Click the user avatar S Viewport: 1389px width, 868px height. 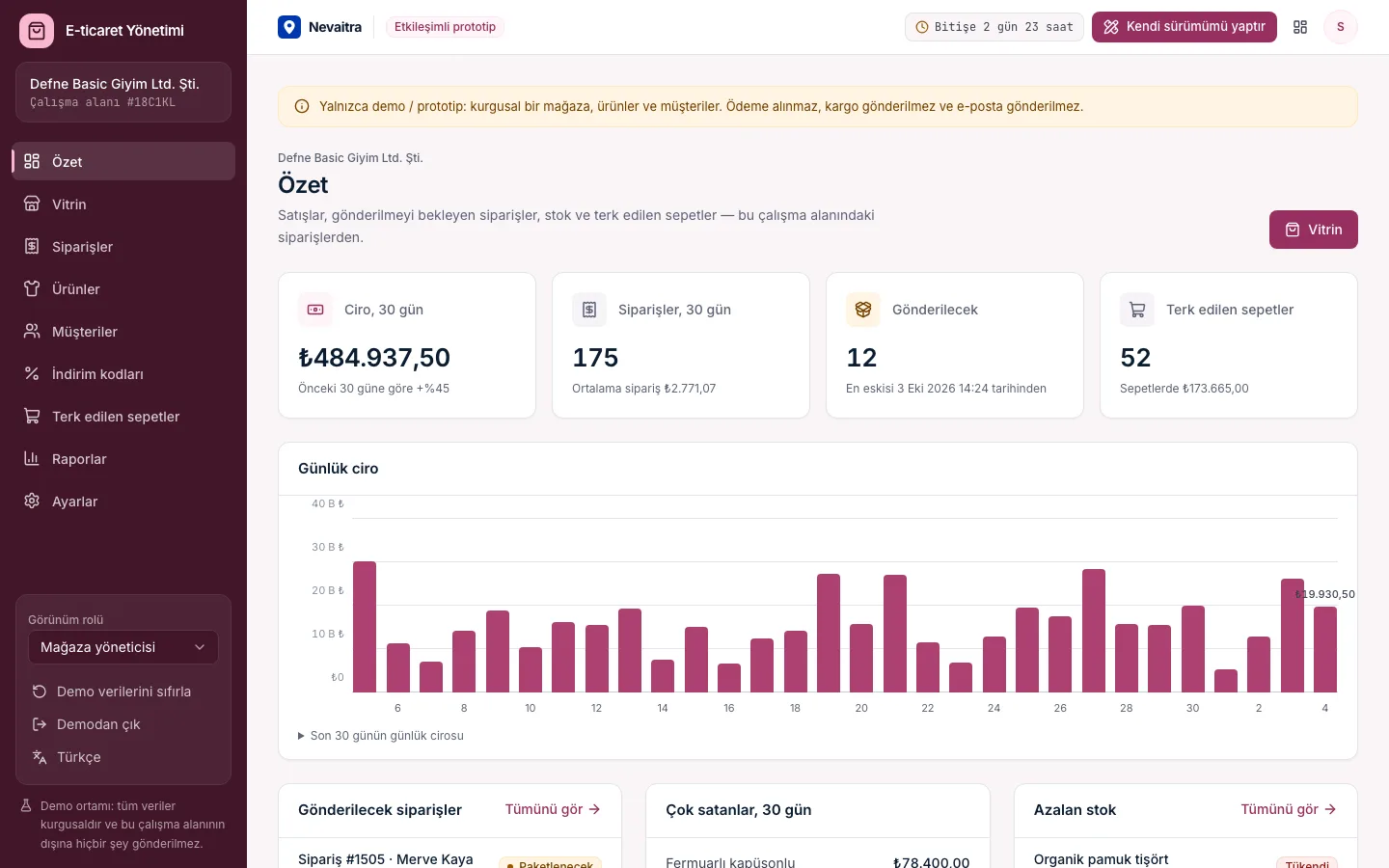click(x=1340, y=27)
